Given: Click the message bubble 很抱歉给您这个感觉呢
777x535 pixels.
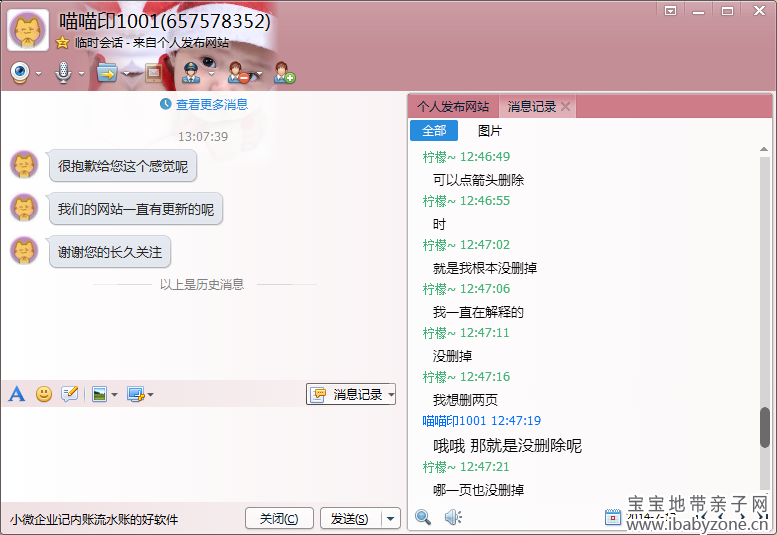Looking at the screenshot, I should [x=122, y=166].
